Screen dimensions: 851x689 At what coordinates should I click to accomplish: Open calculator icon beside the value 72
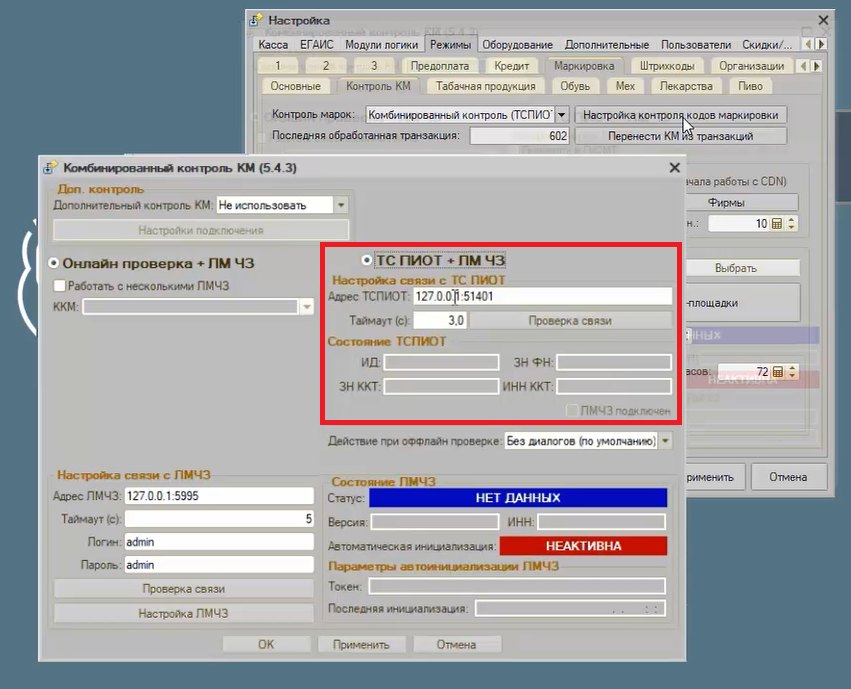pyautogui.click(x=777, y=372)
